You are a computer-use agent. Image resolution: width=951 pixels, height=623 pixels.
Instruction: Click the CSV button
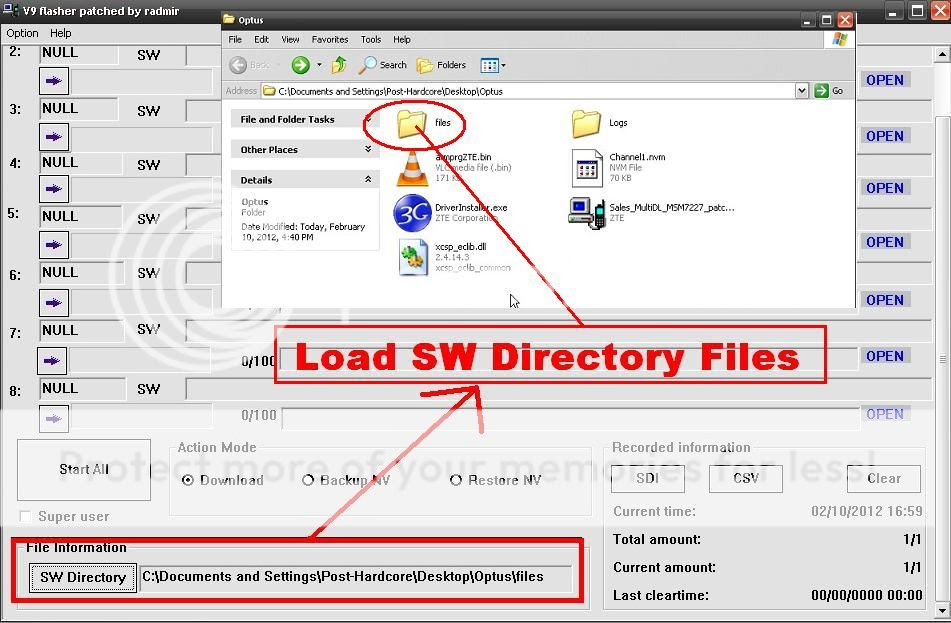(x=746, y=479)
